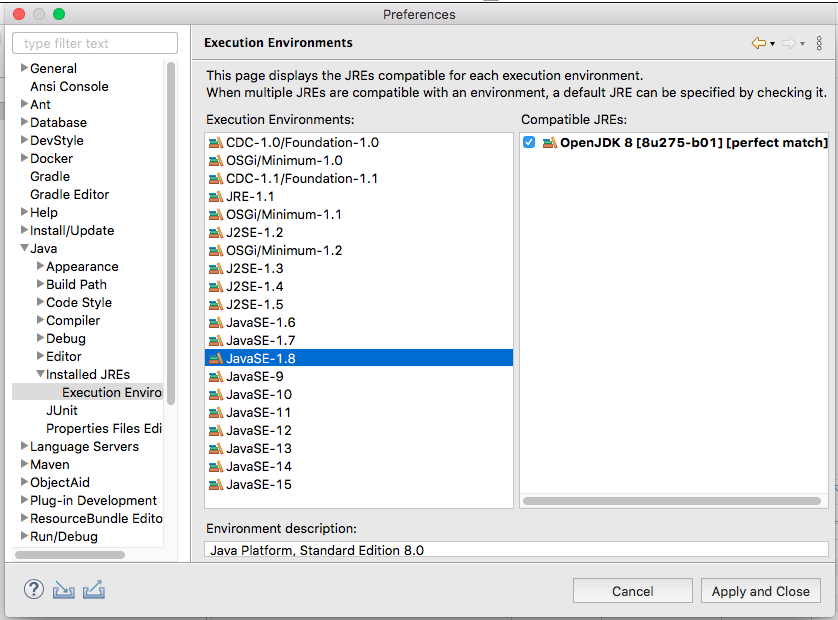This screenshot has width=838, height=620.
Task: Uncheck the OpenJDK 8 default JRE checkbox
Action: [529, 143]
